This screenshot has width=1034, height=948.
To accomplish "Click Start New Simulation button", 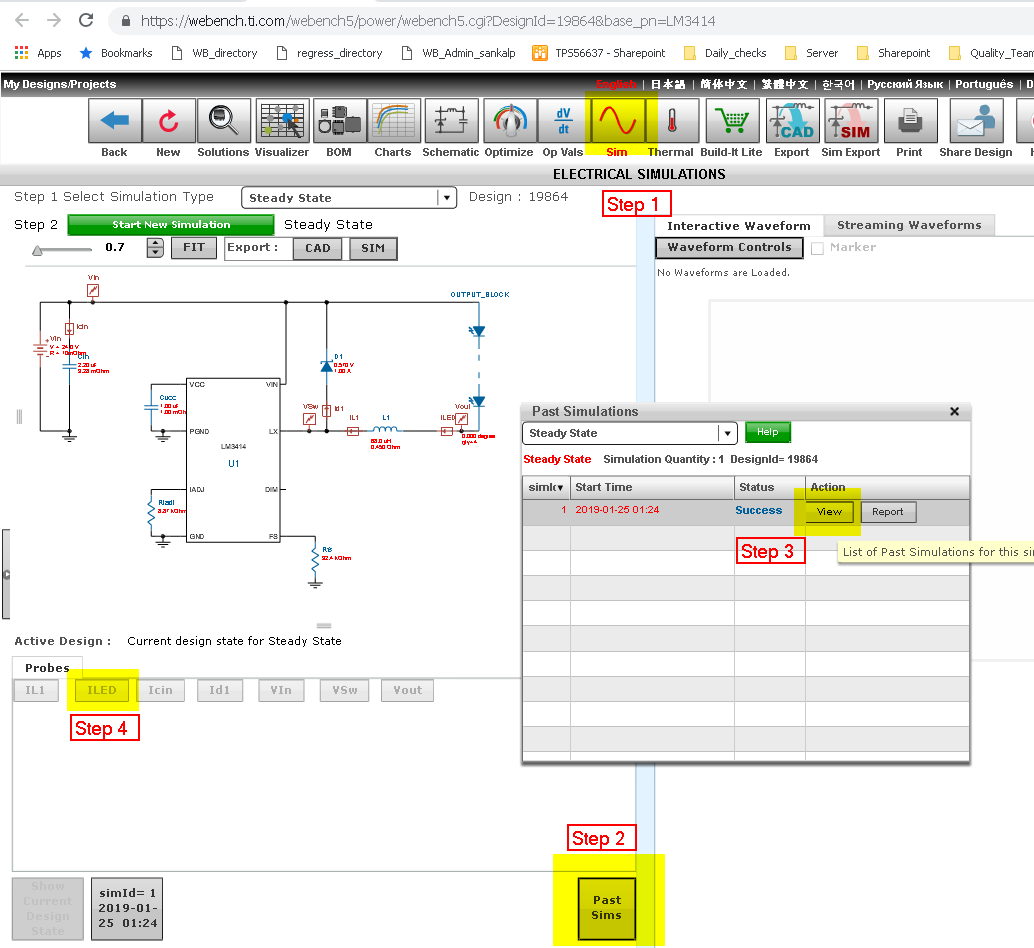I will pyautogui.click(x=171, y=225).
